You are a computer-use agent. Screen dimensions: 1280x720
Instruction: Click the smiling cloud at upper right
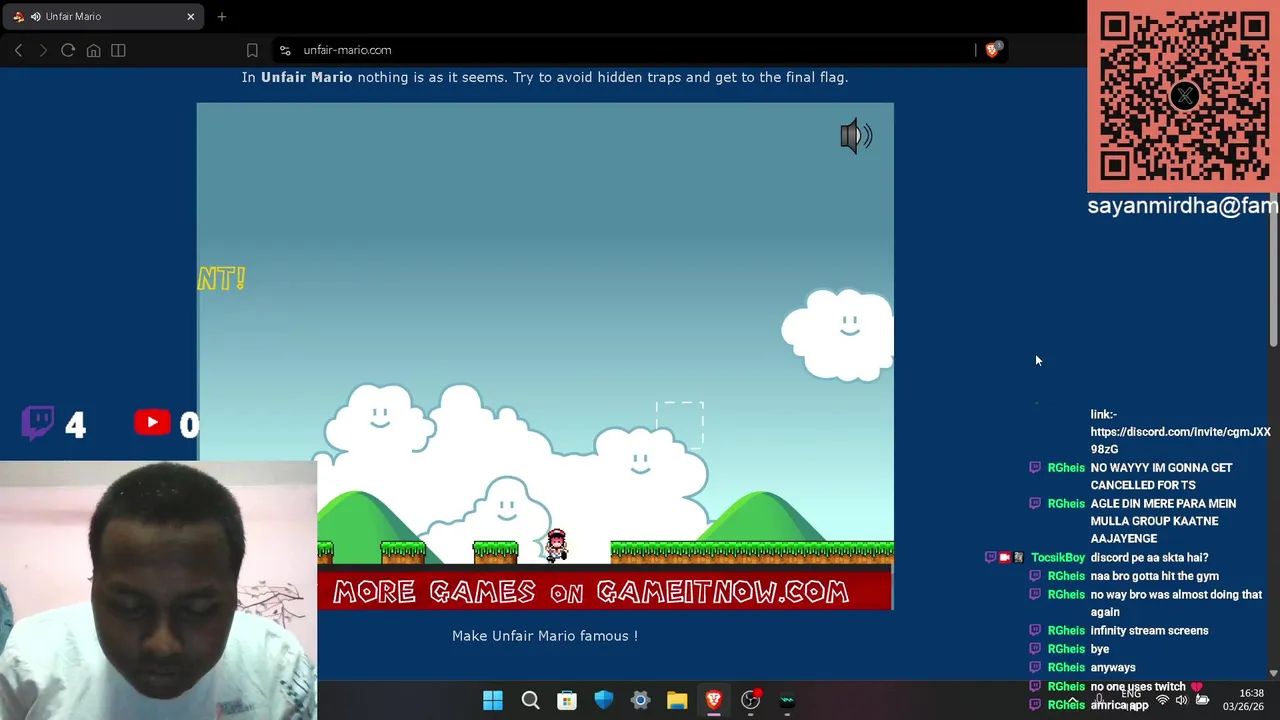click(x=838, y=335)
